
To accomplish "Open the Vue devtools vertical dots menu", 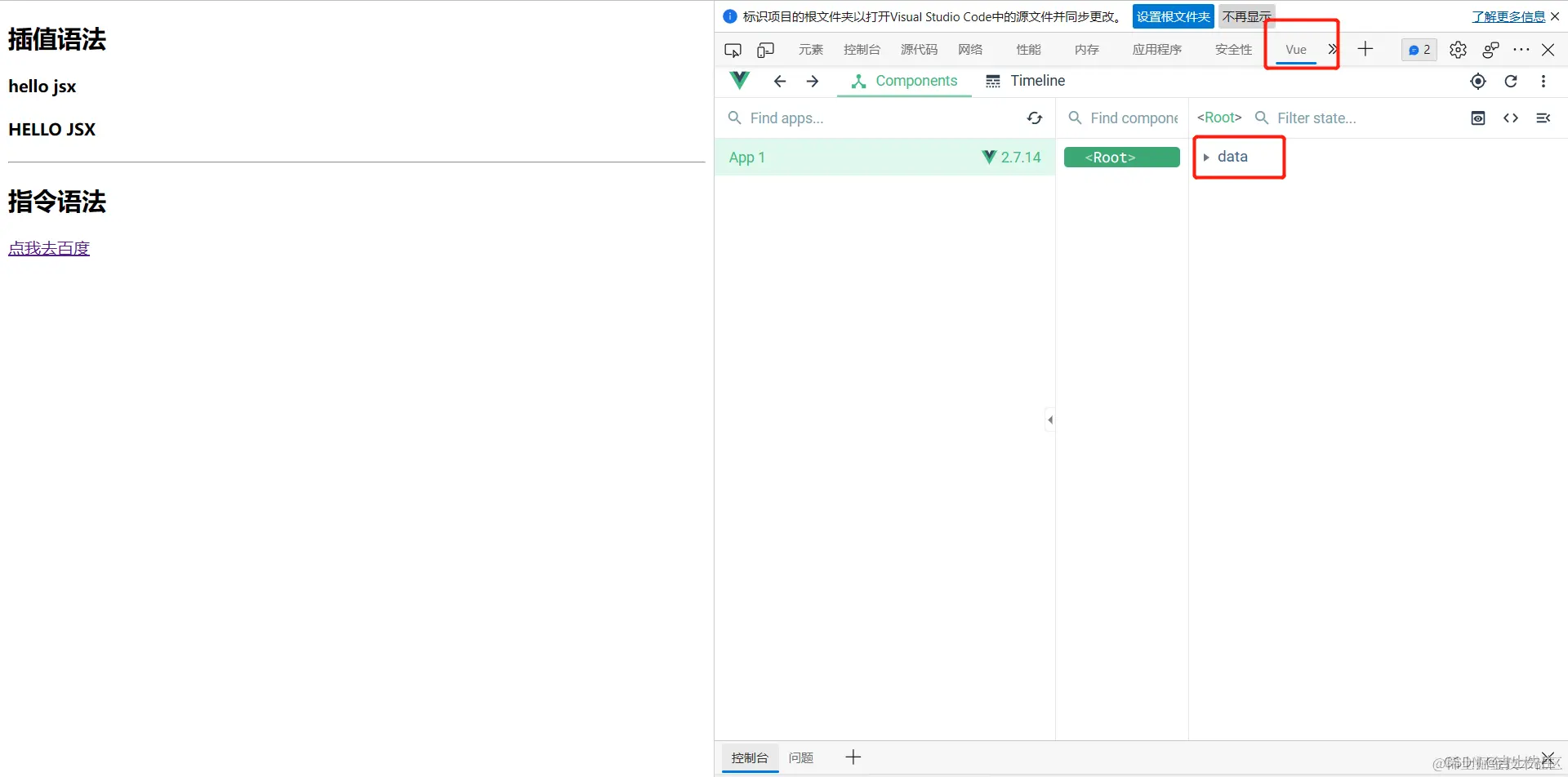I will pos(1543,81).
